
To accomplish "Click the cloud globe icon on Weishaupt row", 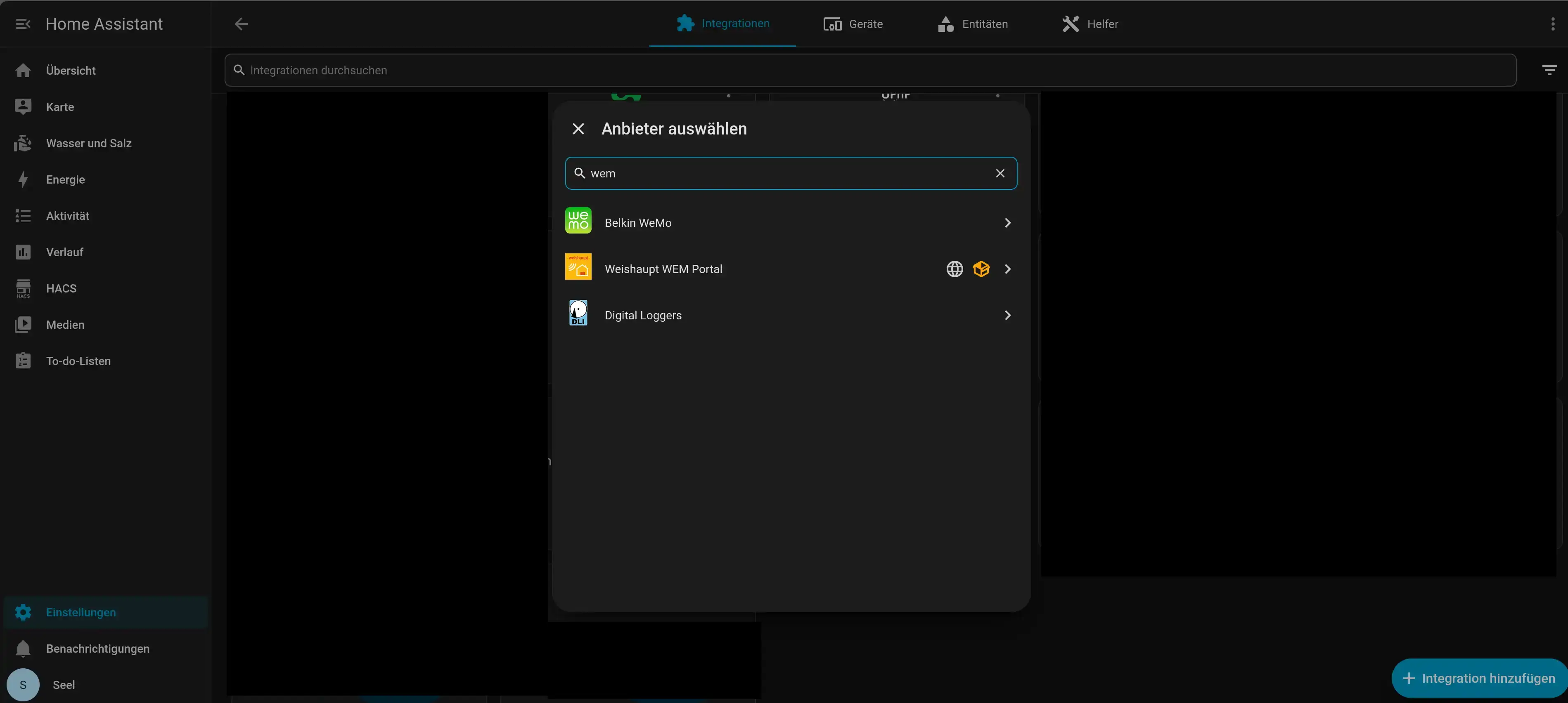I will (x=955, y=269).
